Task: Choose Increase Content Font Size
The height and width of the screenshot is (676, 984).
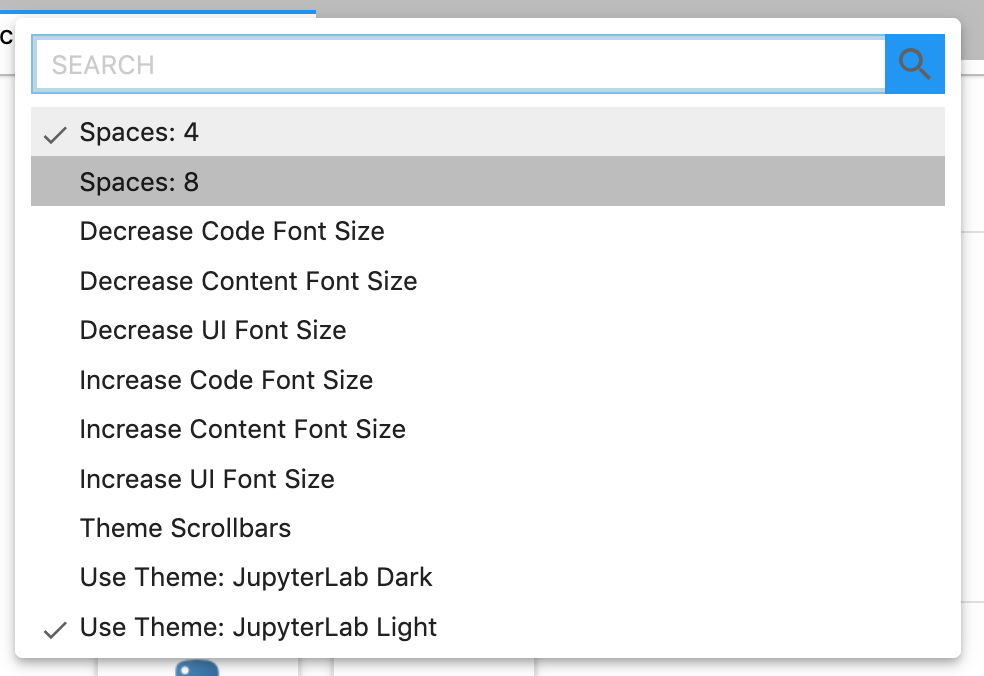Action: coord(242,429)
